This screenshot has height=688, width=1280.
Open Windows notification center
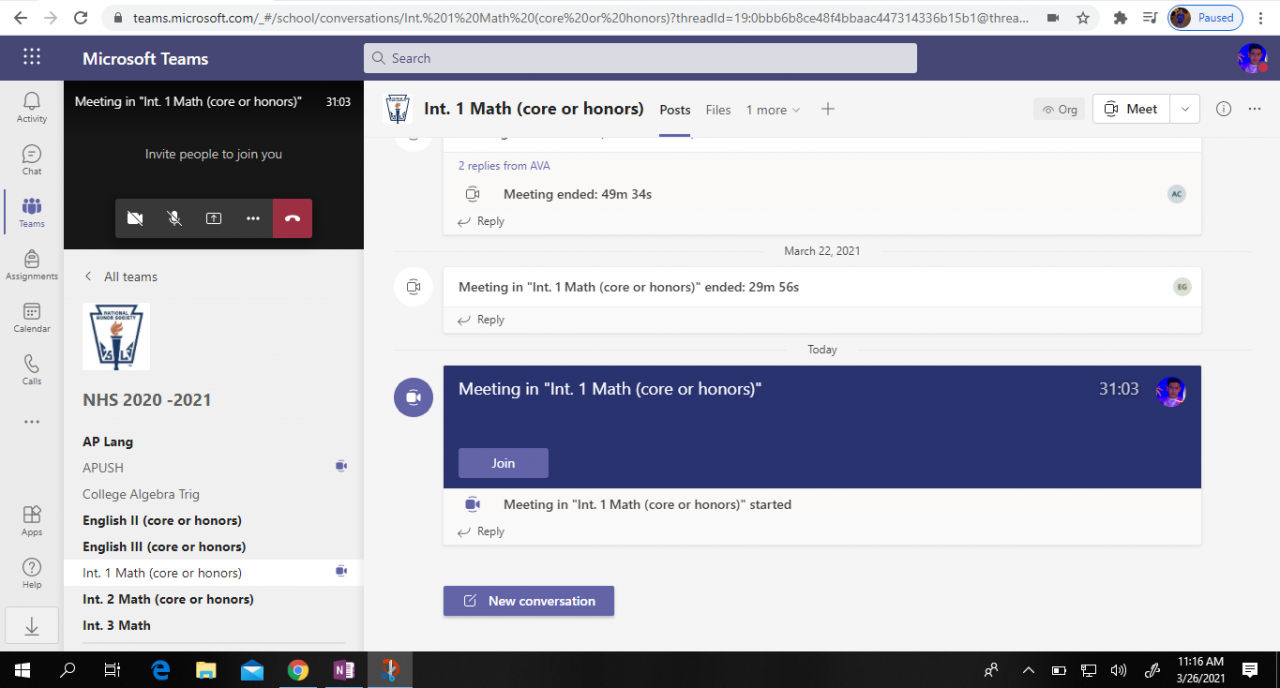(x=1250, y=670)
